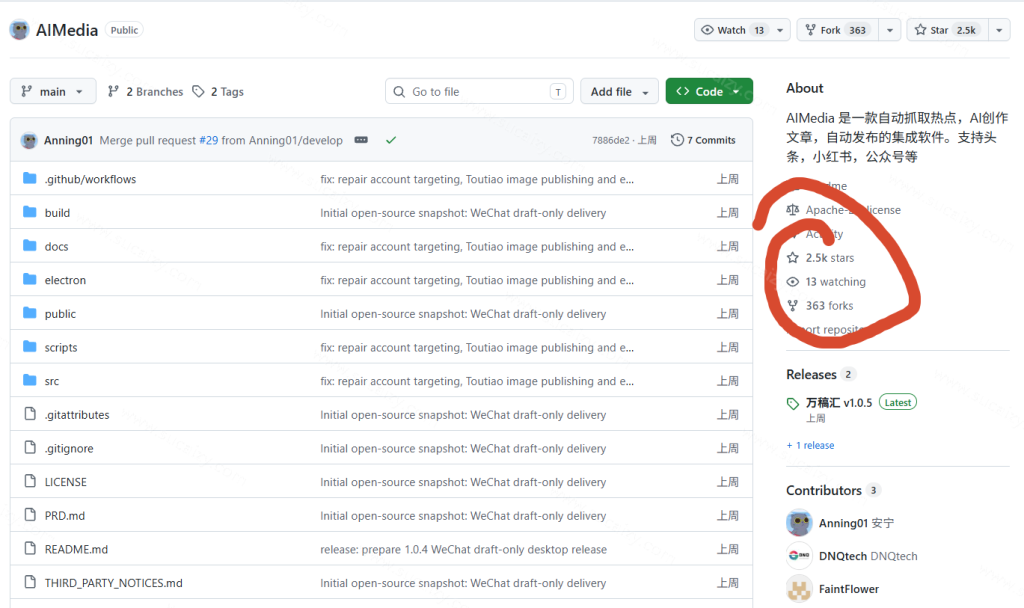Open the .gitignore file name
This screenshot has height=608, width=1024.
[x=69, y=448]
